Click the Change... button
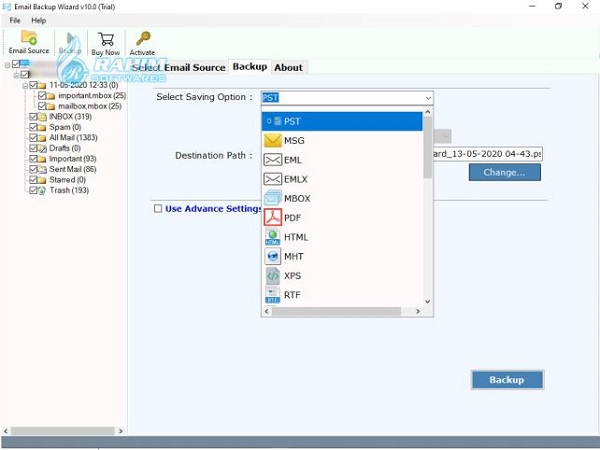 (x=505, y=173)
